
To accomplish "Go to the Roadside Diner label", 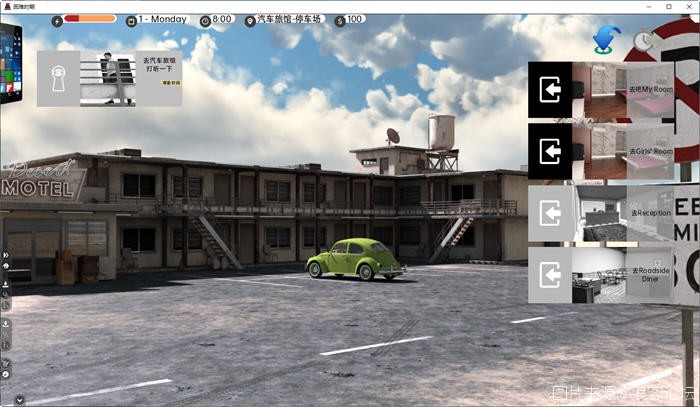I will click(650, 274).
